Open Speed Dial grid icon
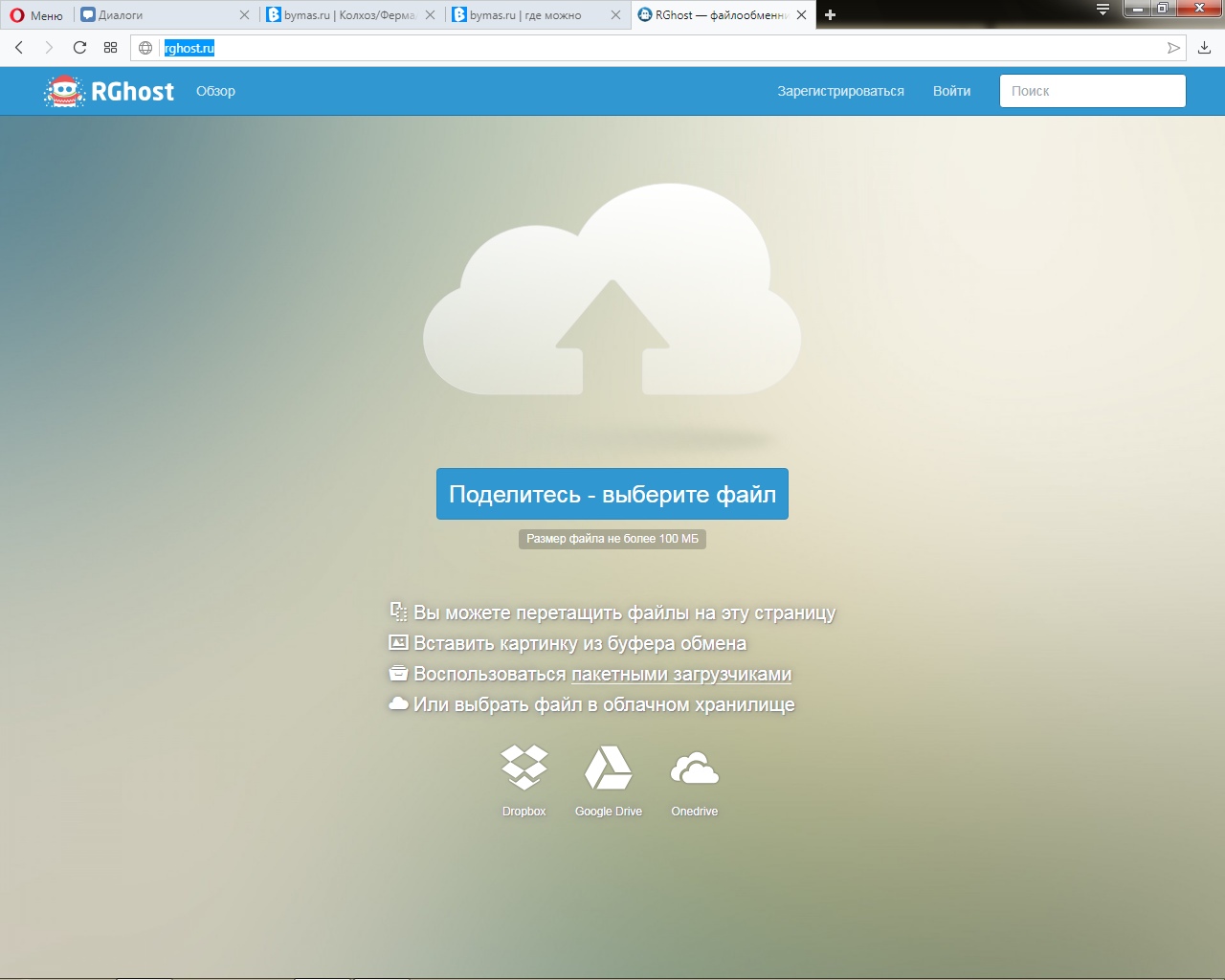 [x=111, y=48]
